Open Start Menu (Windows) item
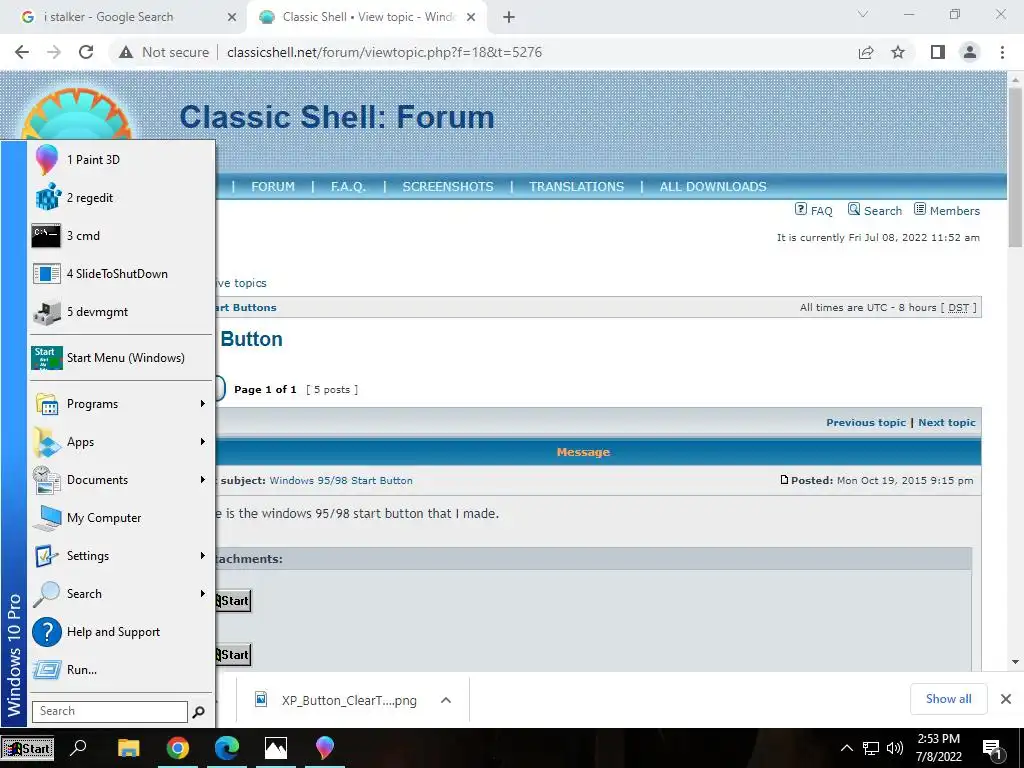Image resolution: width=1024 pixels, height=768 pixels. tap(121, 358)
